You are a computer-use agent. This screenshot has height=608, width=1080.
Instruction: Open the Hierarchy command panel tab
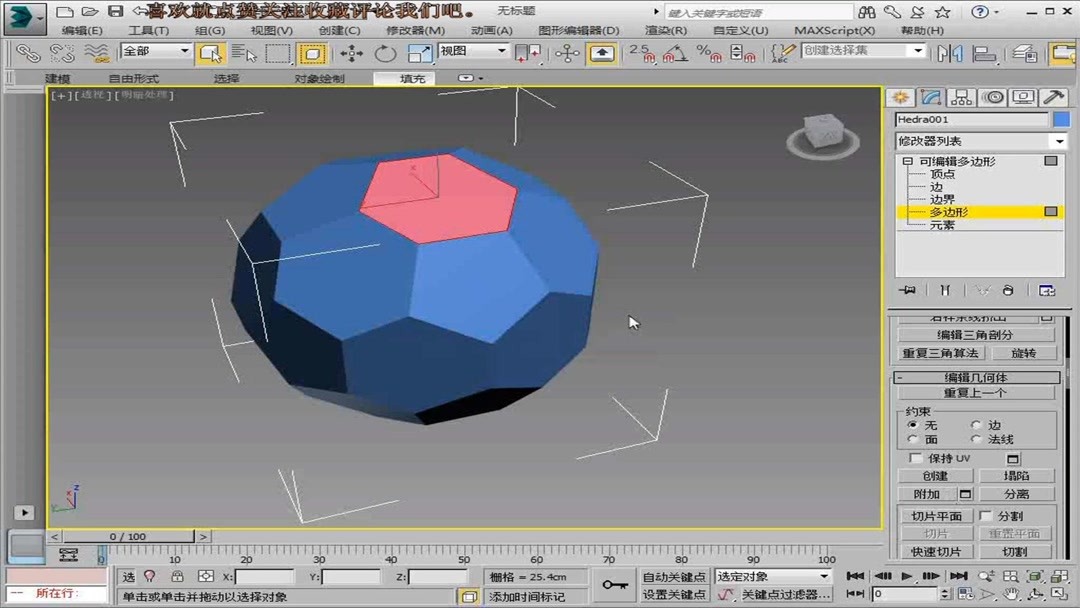(x=961, y=96)
